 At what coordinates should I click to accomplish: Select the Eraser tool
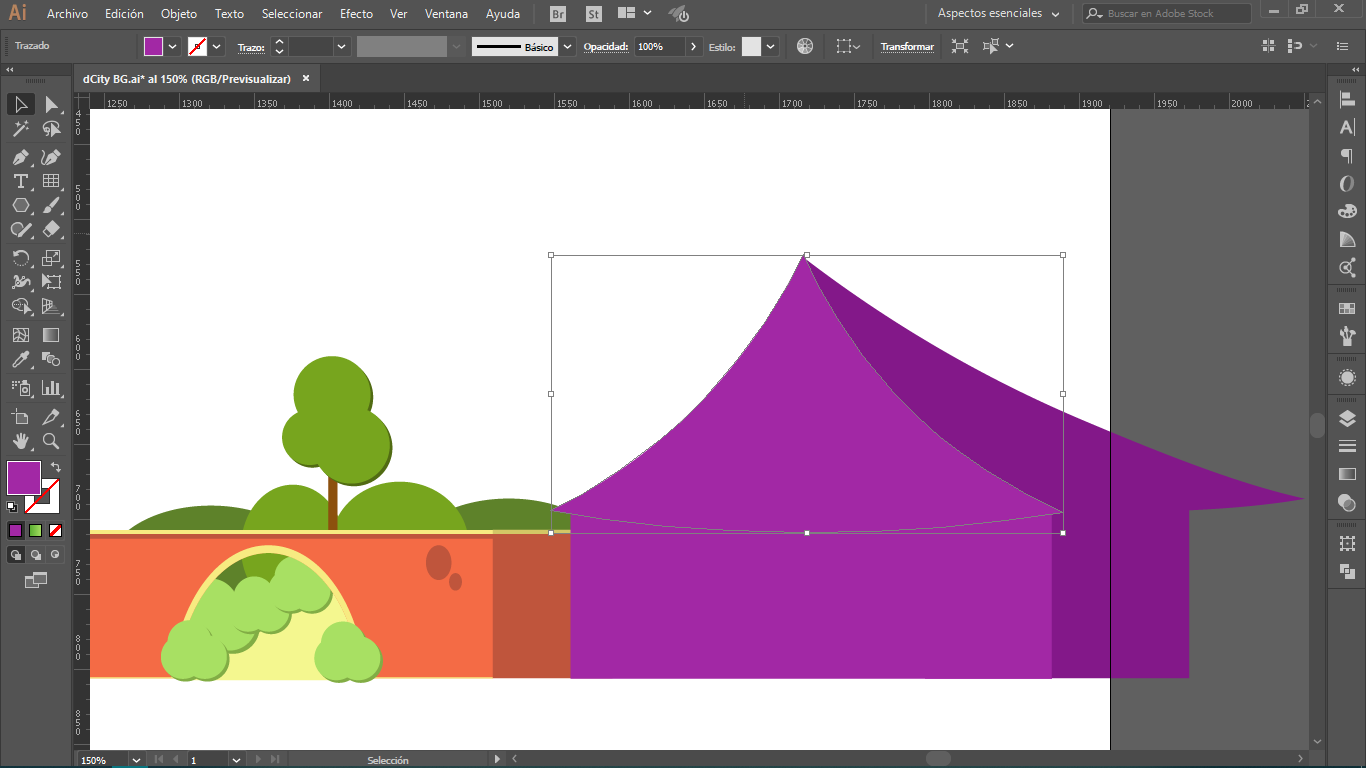pyautogui.click(x=51, y=229)
